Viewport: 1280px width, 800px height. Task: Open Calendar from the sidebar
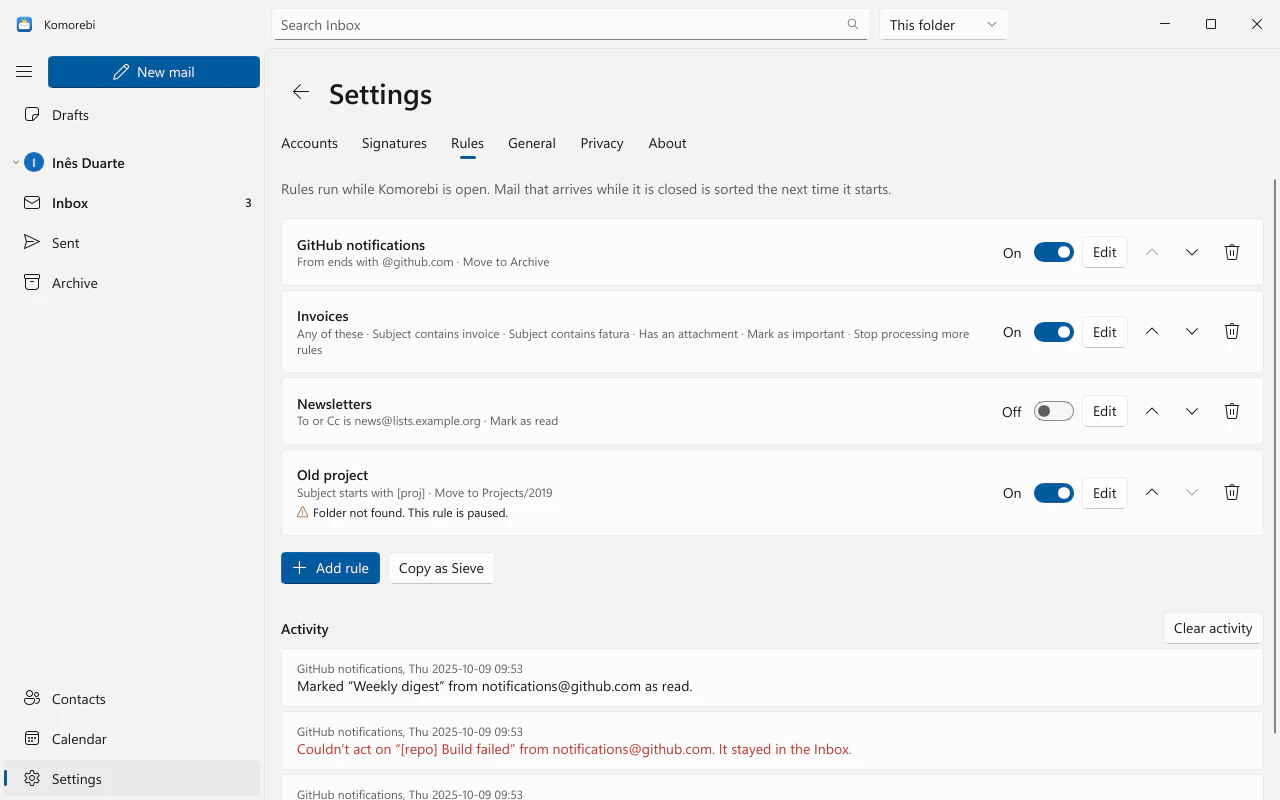[x=132, y=739]
